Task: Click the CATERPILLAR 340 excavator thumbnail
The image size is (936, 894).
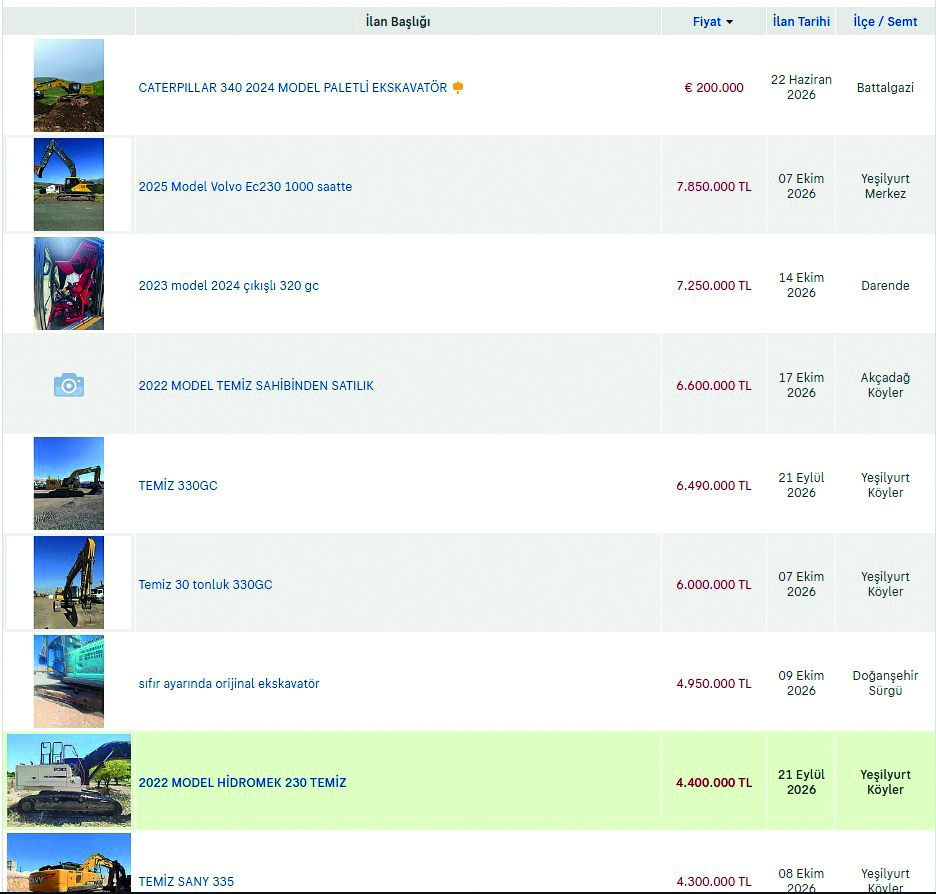Action: (69, 85)
